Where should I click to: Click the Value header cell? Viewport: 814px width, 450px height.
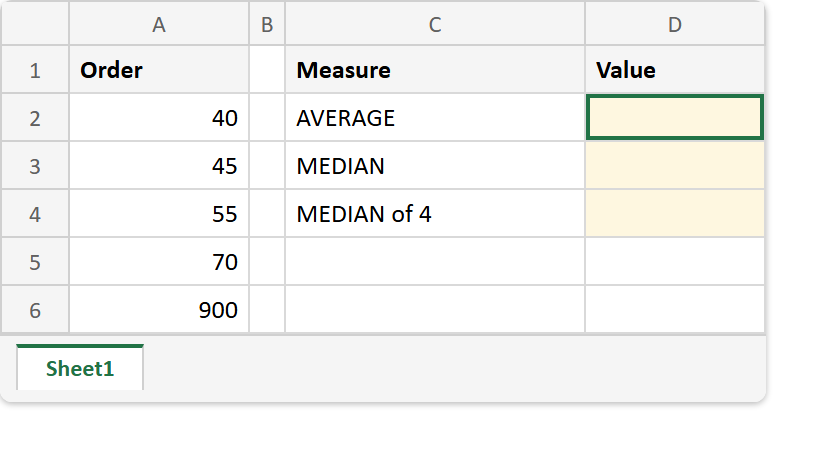(x=674, y=70)
